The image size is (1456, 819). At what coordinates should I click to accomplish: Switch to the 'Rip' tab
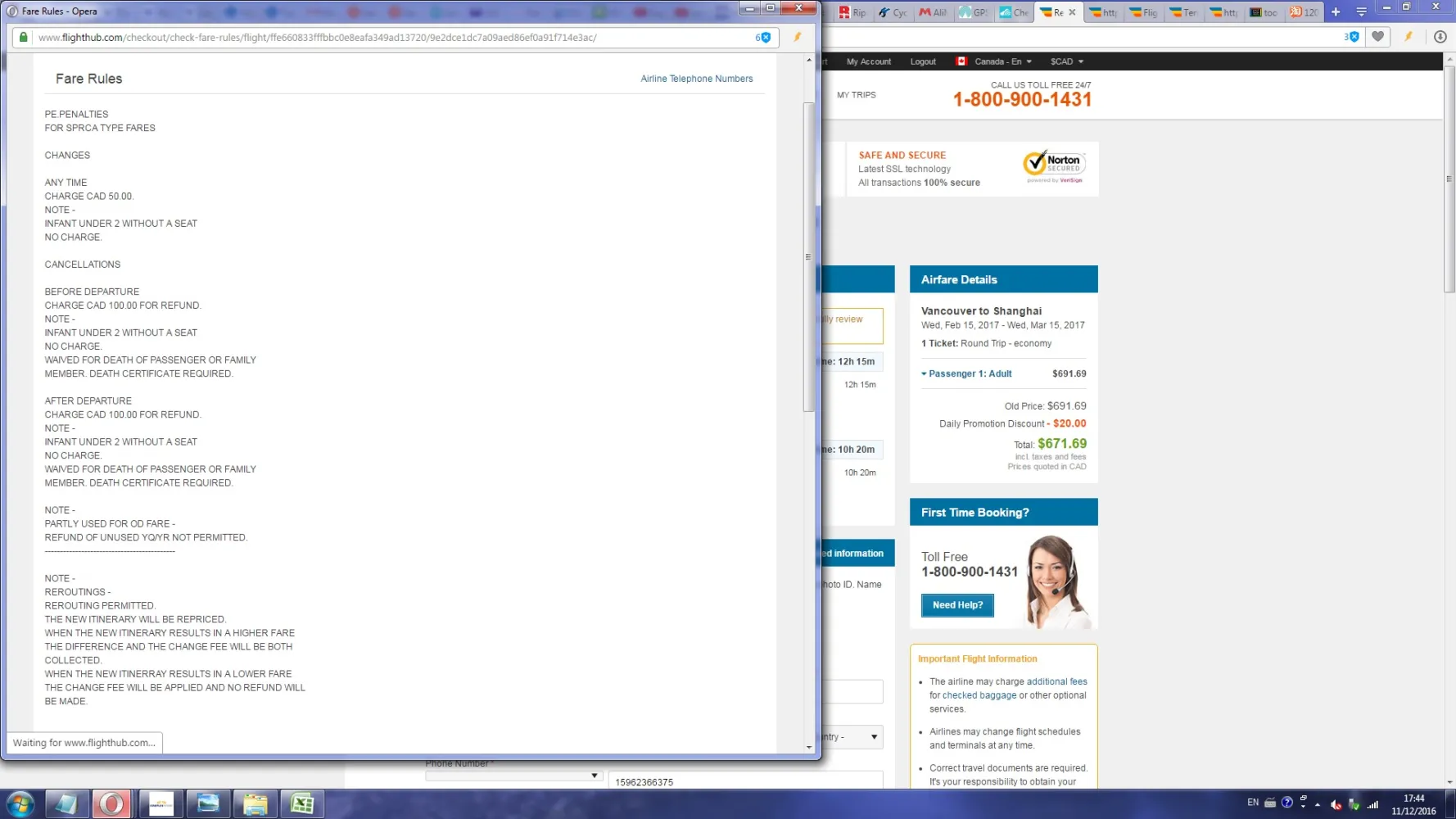pyautogui.click(x=852, y=12)
